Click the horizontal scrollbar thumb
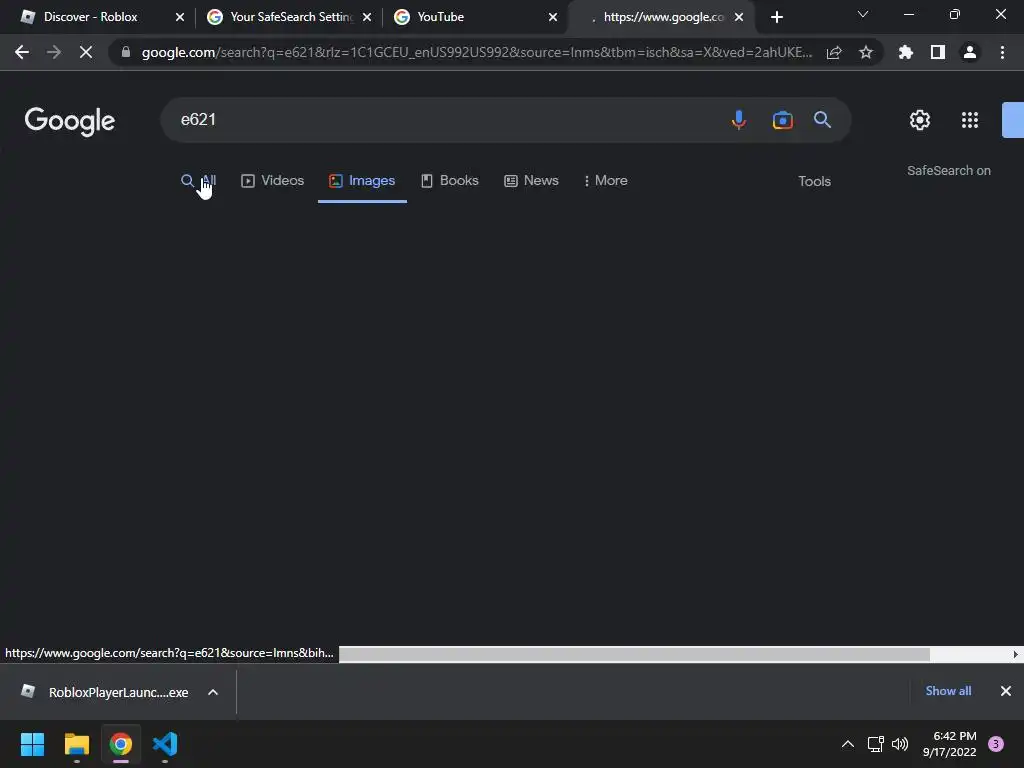This screenshot has height=768, width=1024. click(x=634, y=654)
